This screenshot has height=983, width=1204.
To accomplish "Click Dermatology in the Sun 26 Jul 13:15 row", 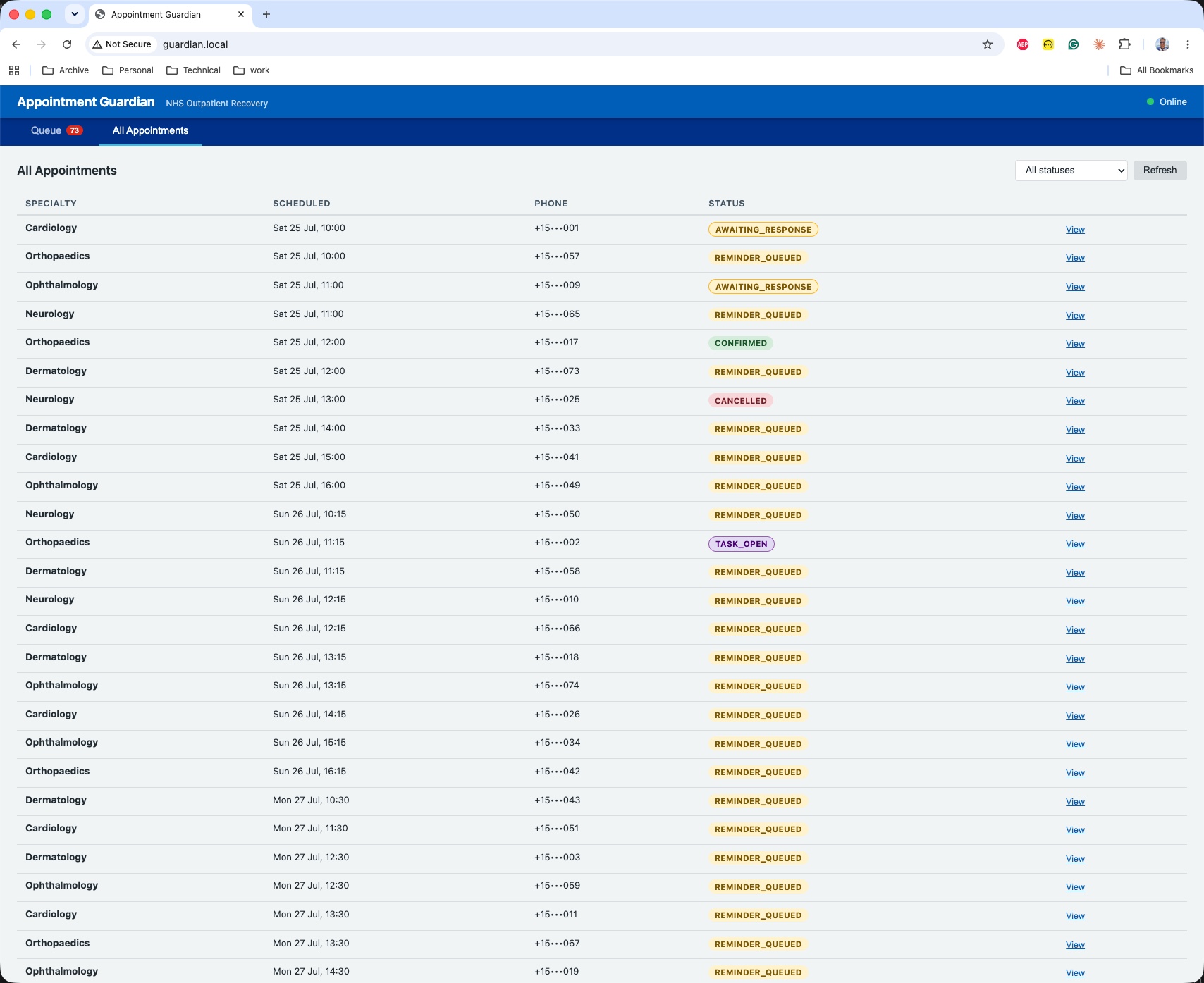I will click(x=56, y=657).
